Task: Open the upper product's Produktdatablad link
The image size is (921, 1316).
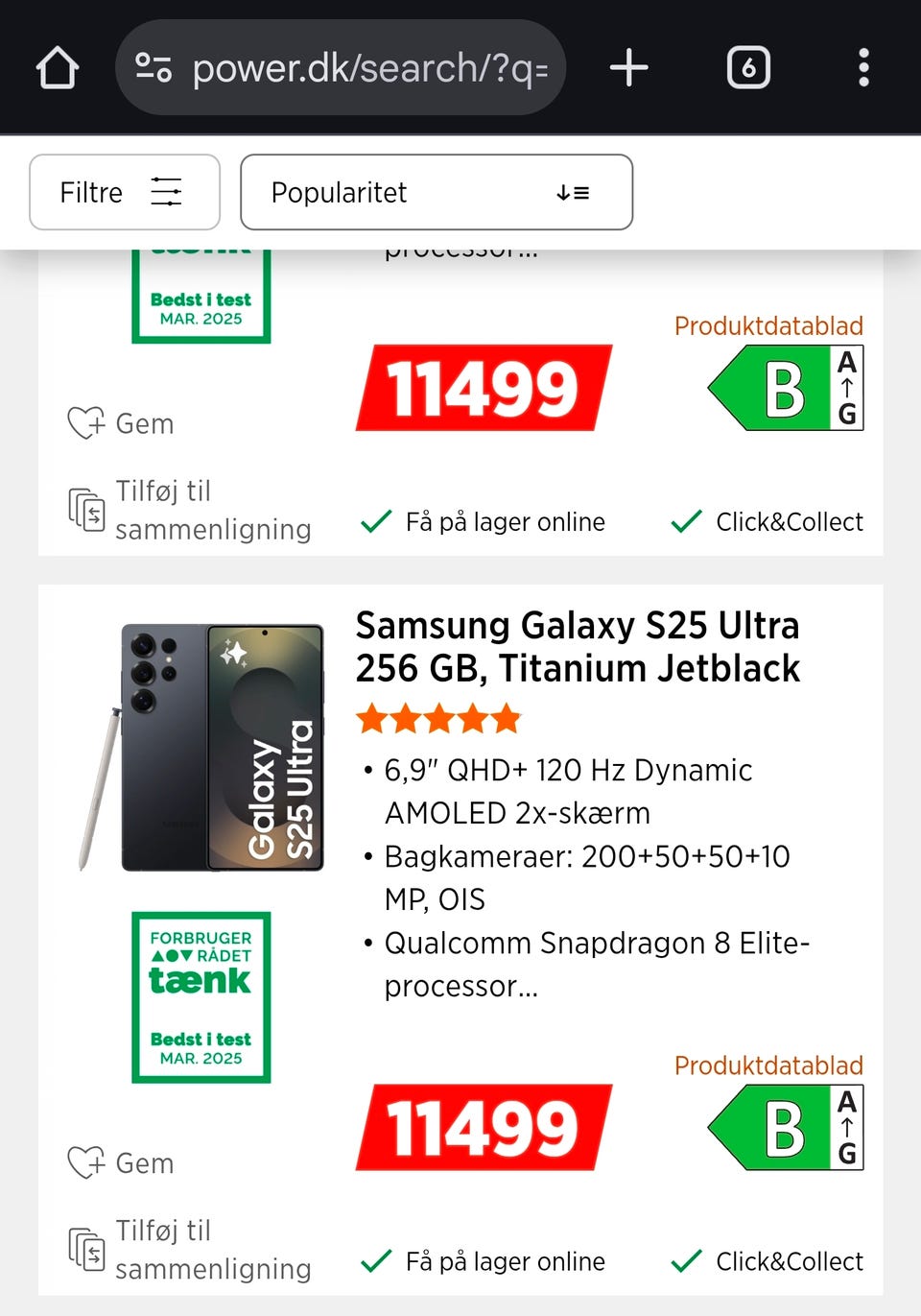Action: click(768, 326)
